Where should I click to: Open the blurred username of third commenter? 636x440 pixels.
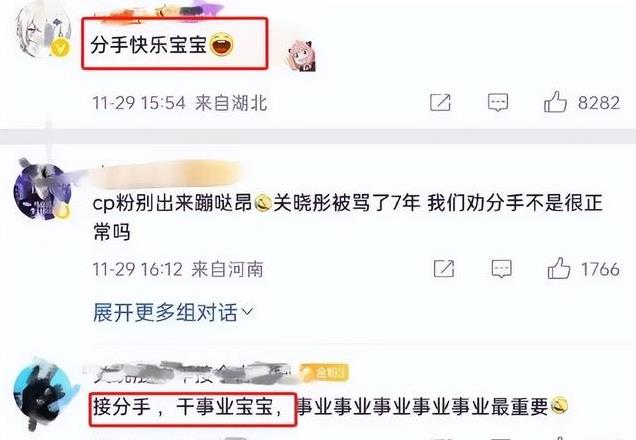click(x=191, y=372)
